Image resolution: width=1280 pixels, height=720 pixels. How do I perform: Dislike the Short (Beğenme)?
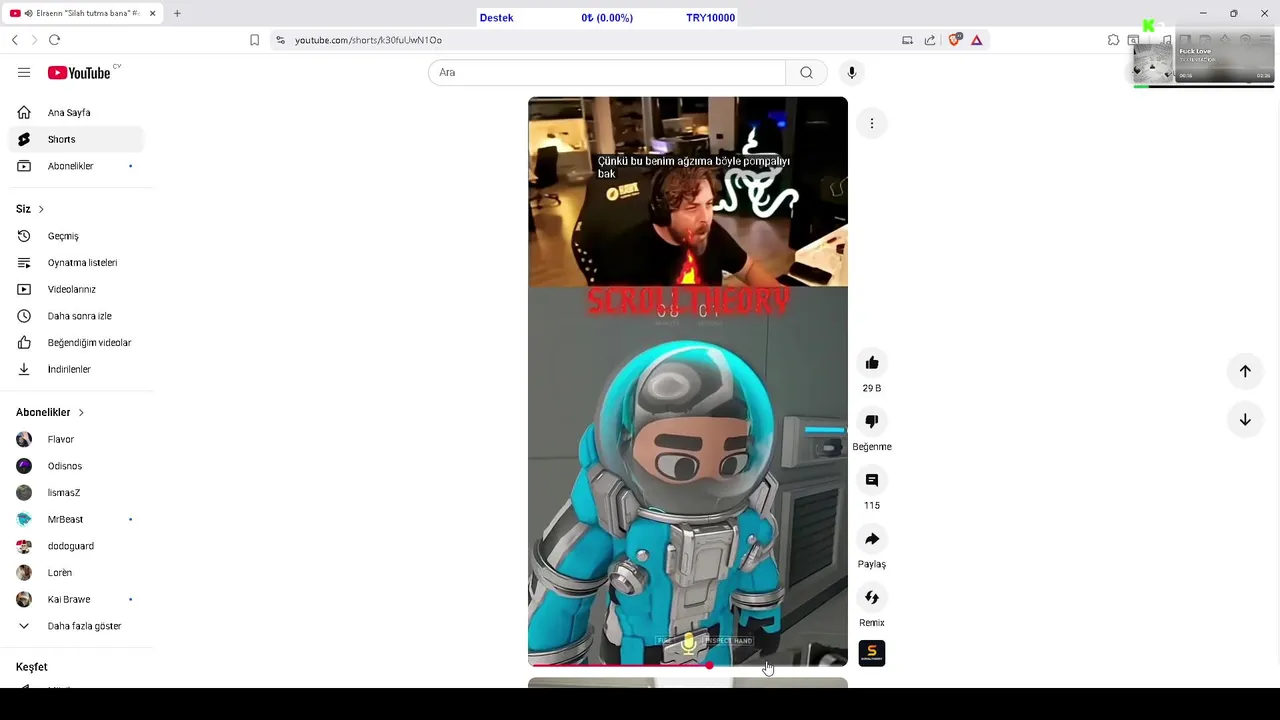pos(872,422)
